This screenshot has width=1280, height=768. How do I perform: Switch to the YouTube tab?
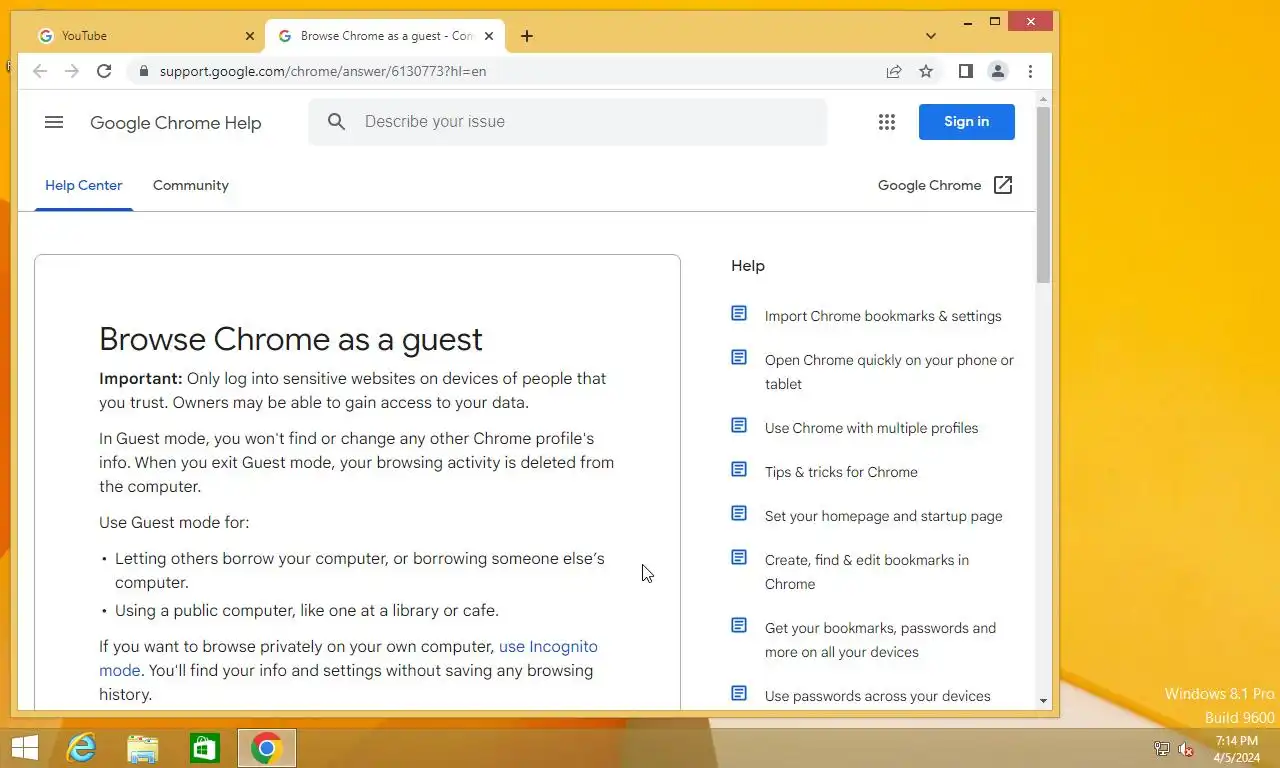click(146, 36)
